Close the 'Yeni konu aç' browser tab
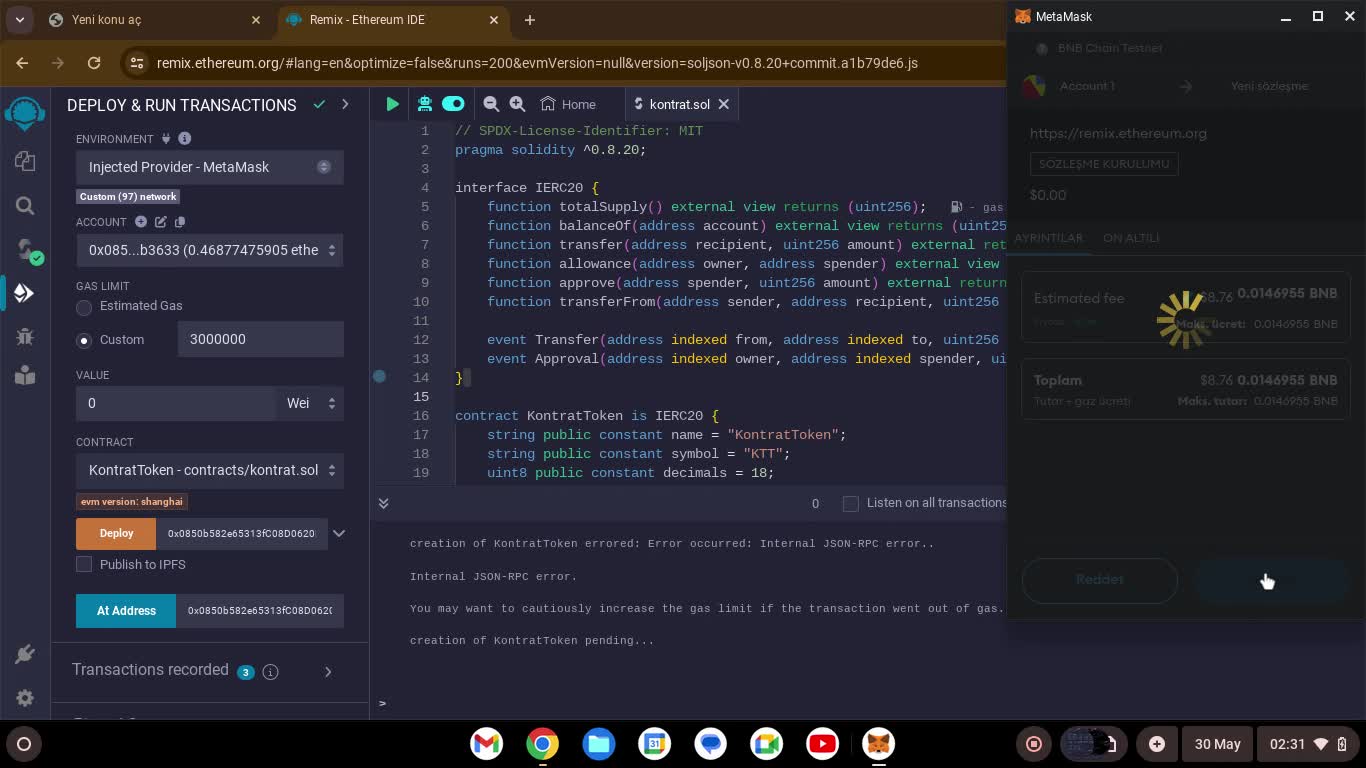 [256, 19]
